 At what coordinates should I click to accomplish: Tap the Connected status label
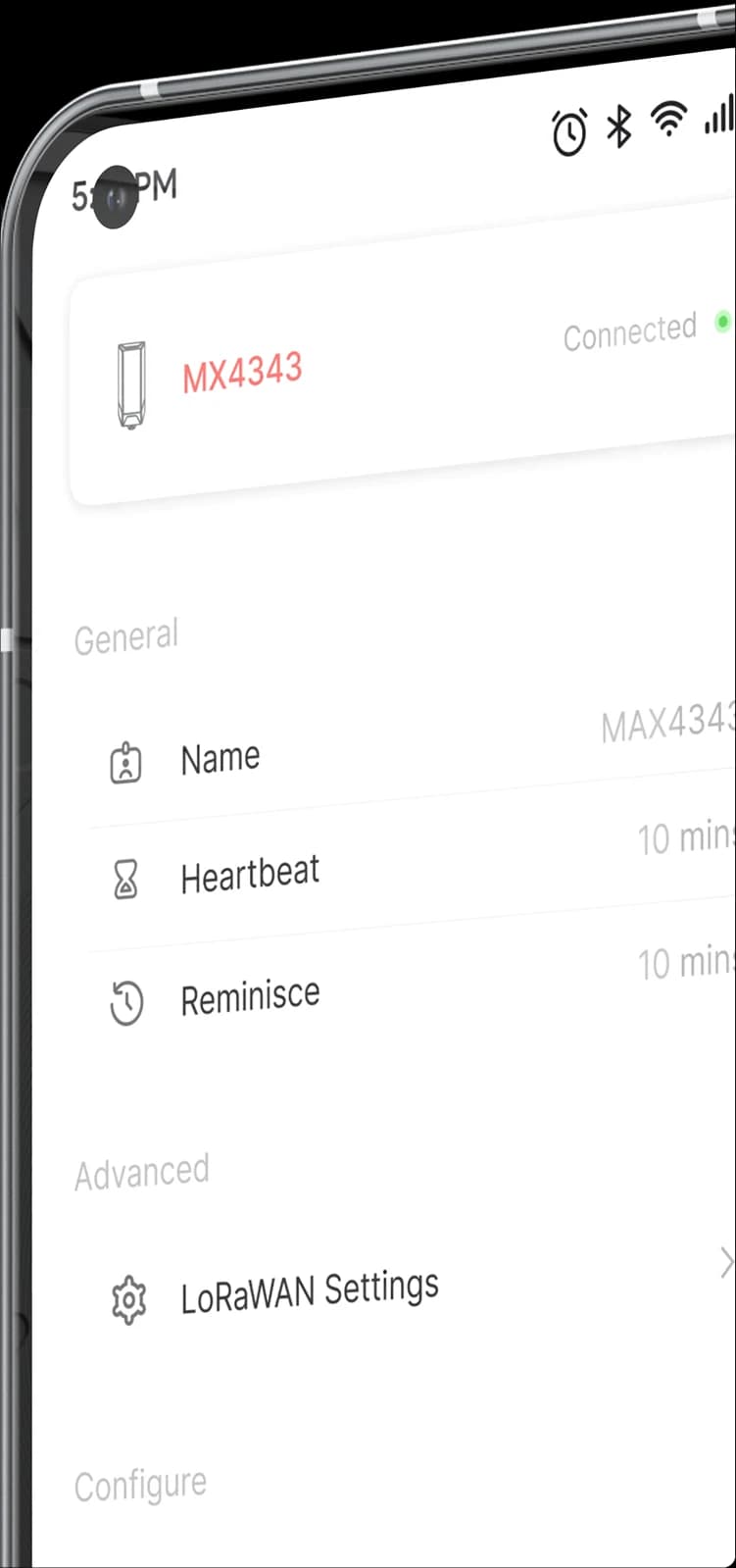(x=629, y=332)
